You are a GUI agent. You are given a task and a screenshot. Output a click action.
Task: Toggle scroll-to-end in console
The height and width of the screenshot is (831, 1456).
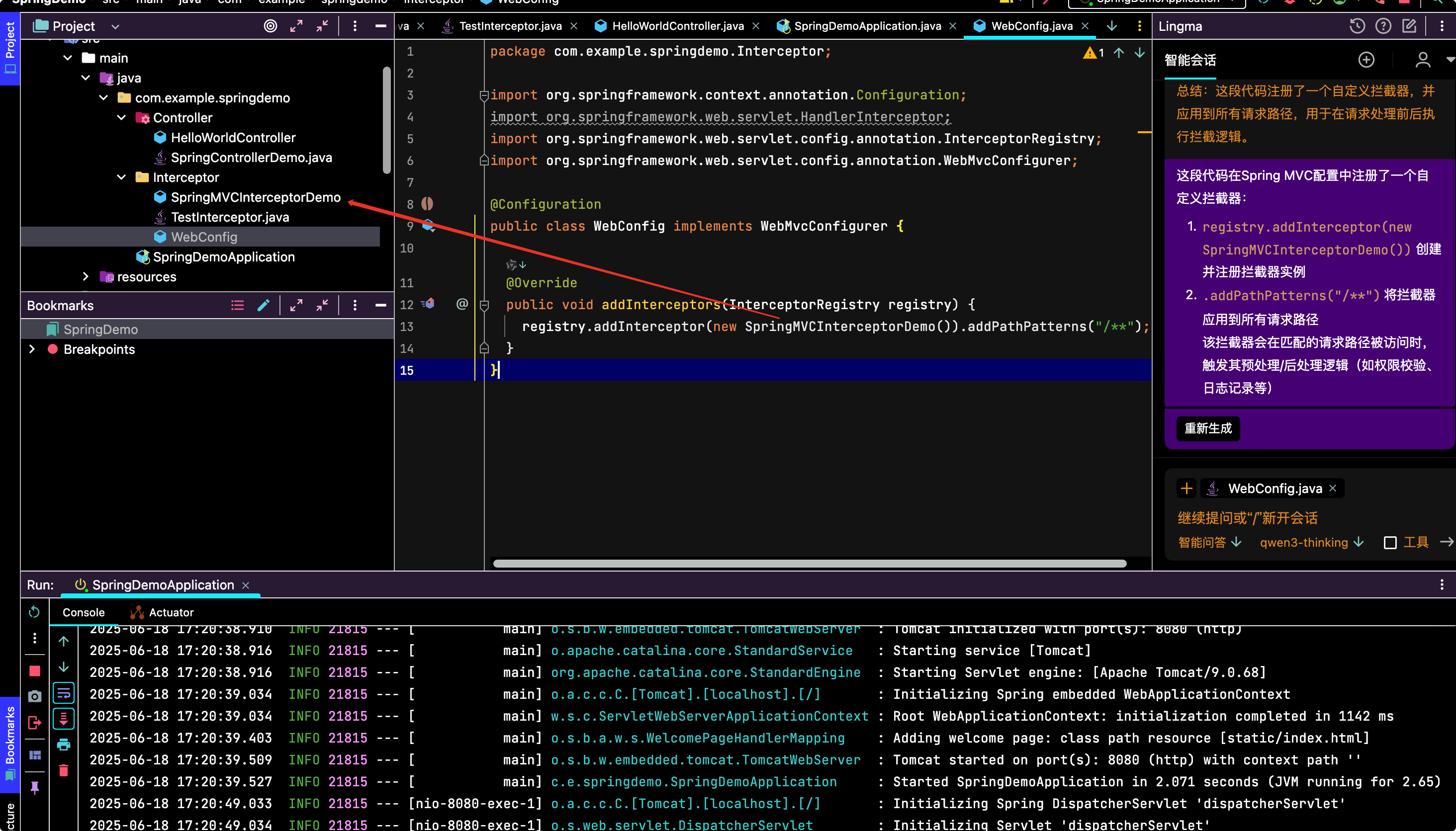[x=63, y=719]
